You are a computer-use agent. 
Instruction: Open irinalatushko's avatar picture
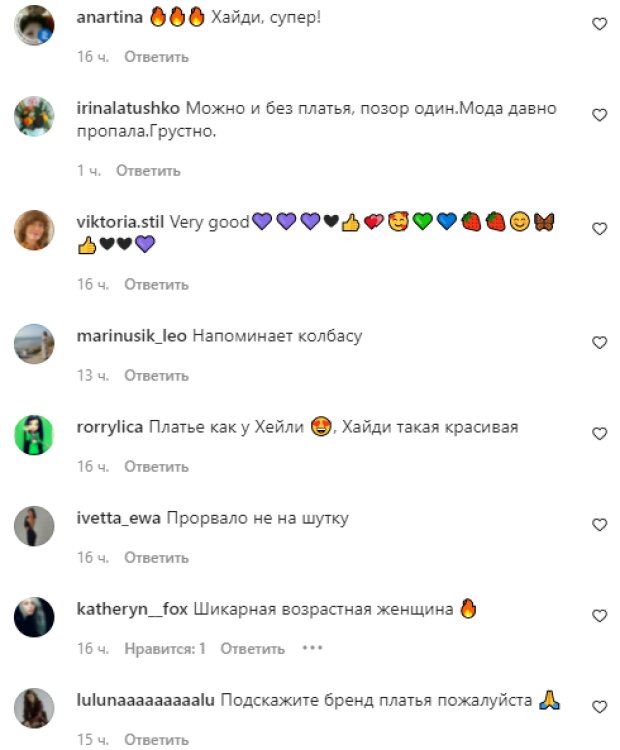[34, 116]
